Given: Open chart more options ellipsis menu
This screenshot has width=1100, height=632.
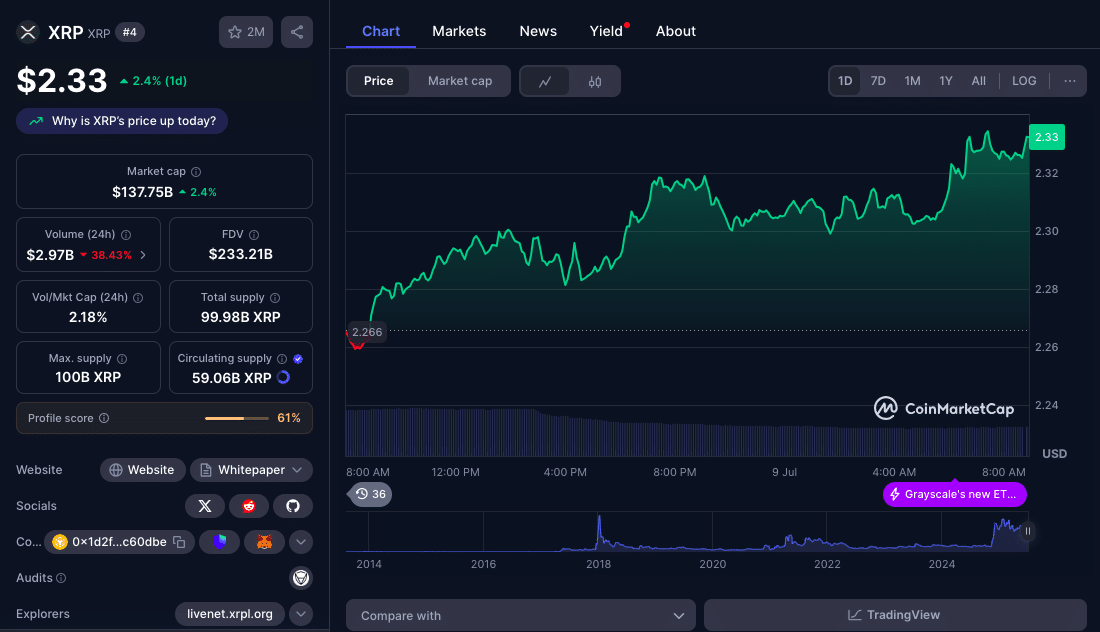Looking at the screenshot, I should tap(1069, 81).
